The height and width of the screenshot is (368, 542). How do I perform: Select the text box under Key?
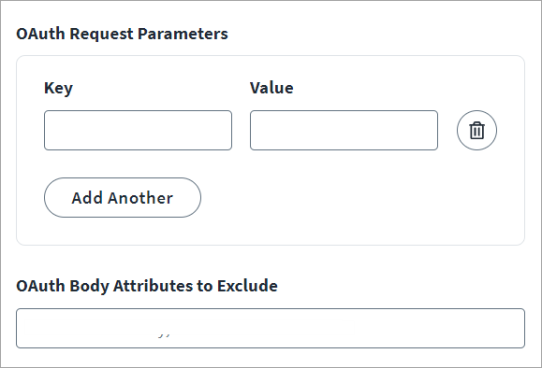138,130
